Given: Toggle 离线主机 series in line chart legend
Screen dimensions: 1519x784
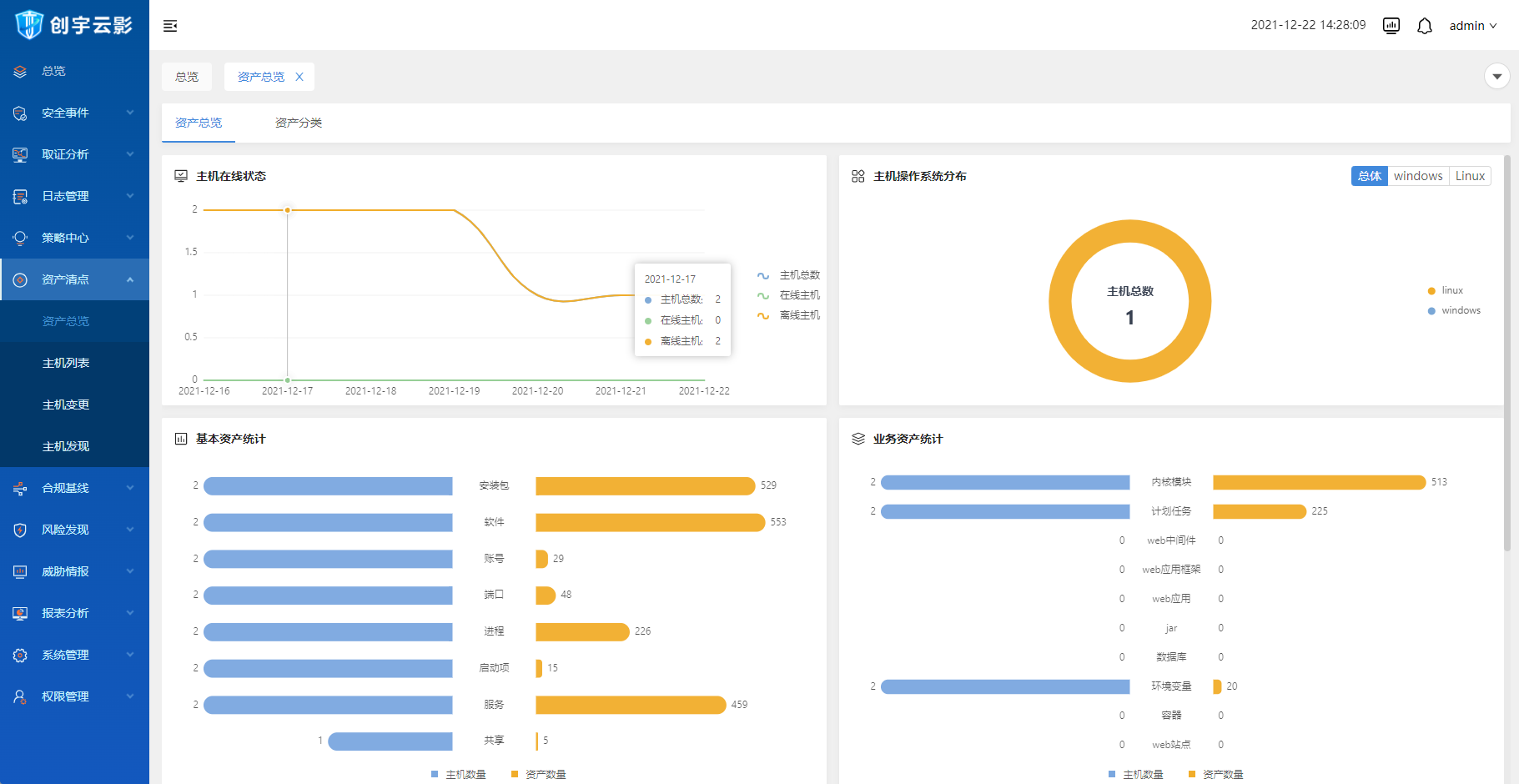Looking at the screenshot, I should point(788,315).
